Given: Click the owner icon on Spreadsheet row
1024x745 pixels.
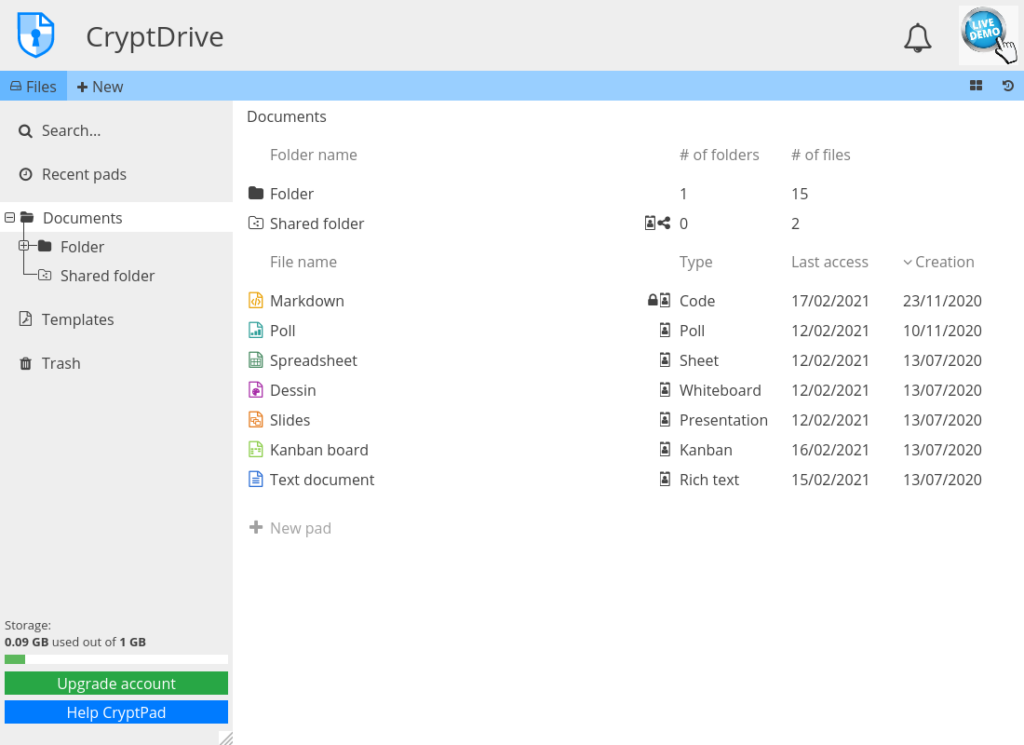Looking at the screenshot, I should [x=665, y=360].
